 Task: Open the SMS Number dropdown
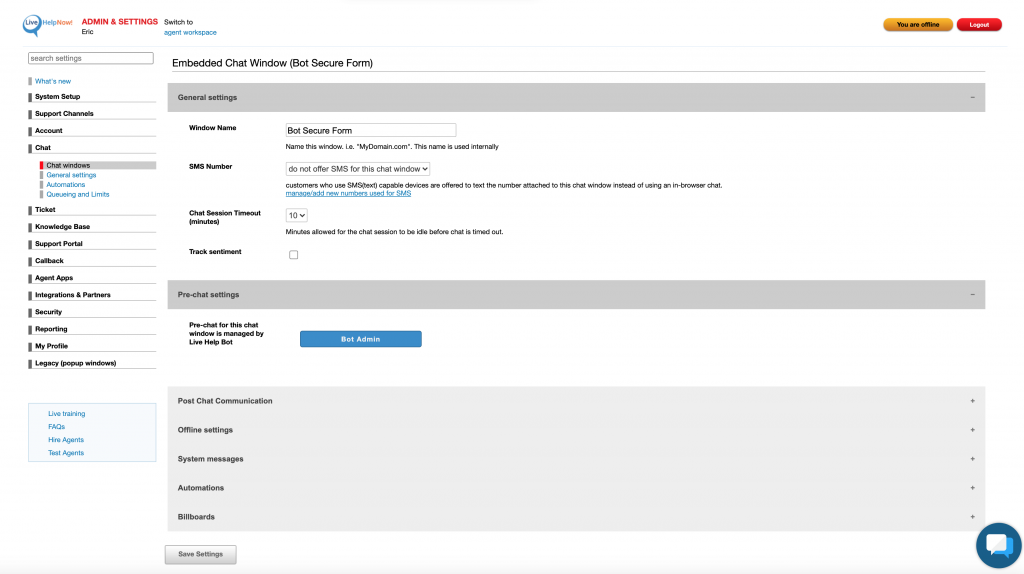pos(358,170)
